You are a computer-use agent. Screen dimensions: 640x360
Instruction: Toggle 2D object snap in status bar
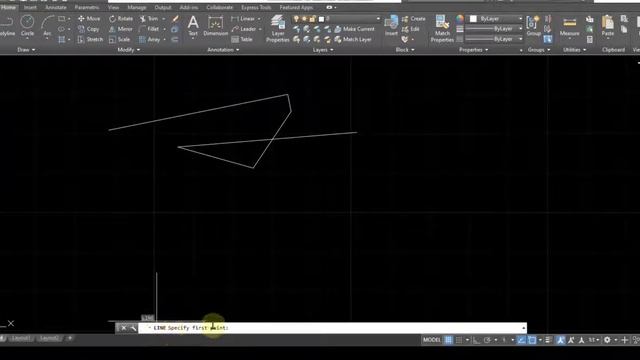pyautogui.click(x=532, y=340)
